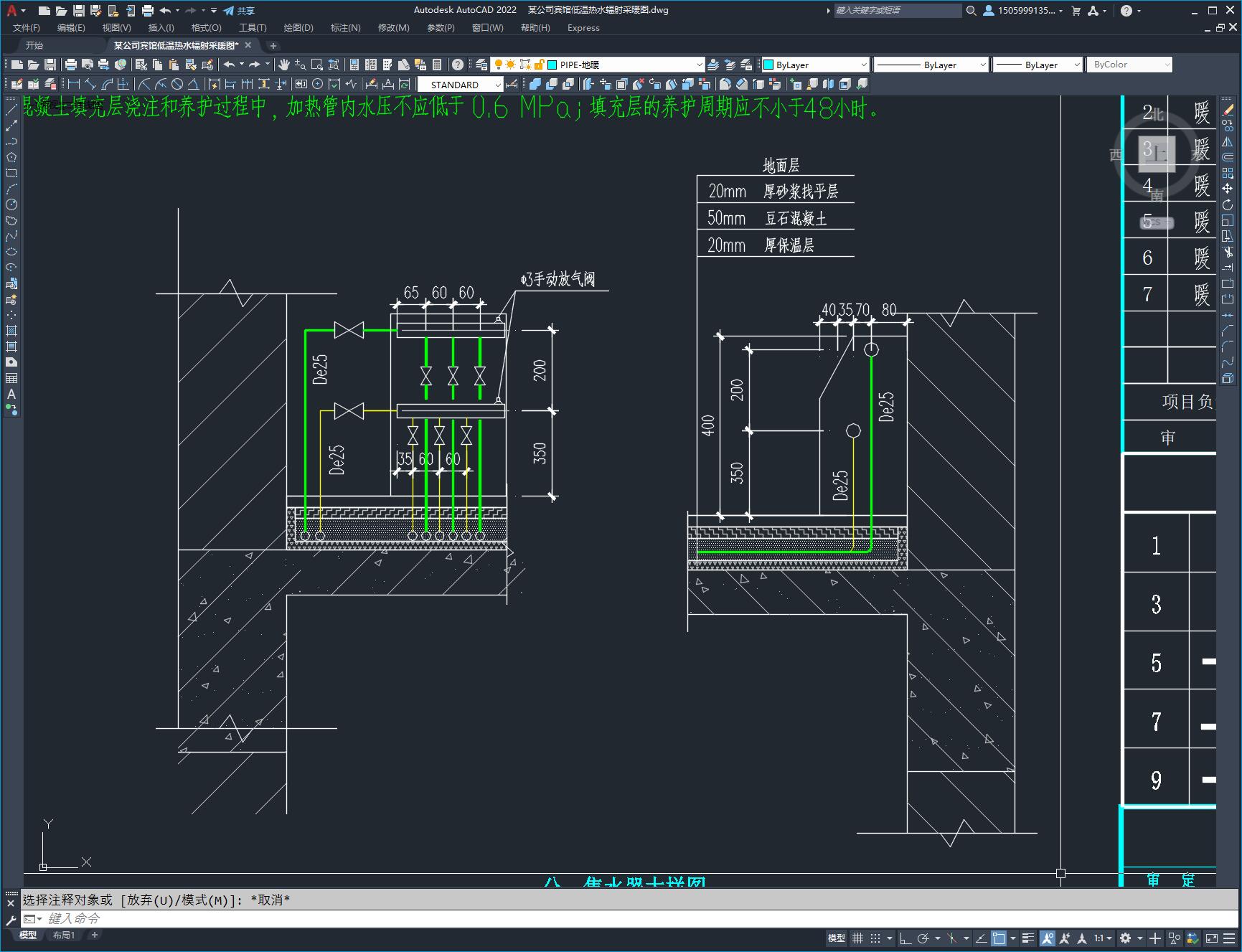Viewport: 1242px width, 952px height.
Task: Toggle Ortho mode in status bar
Action: pos(905,938)
